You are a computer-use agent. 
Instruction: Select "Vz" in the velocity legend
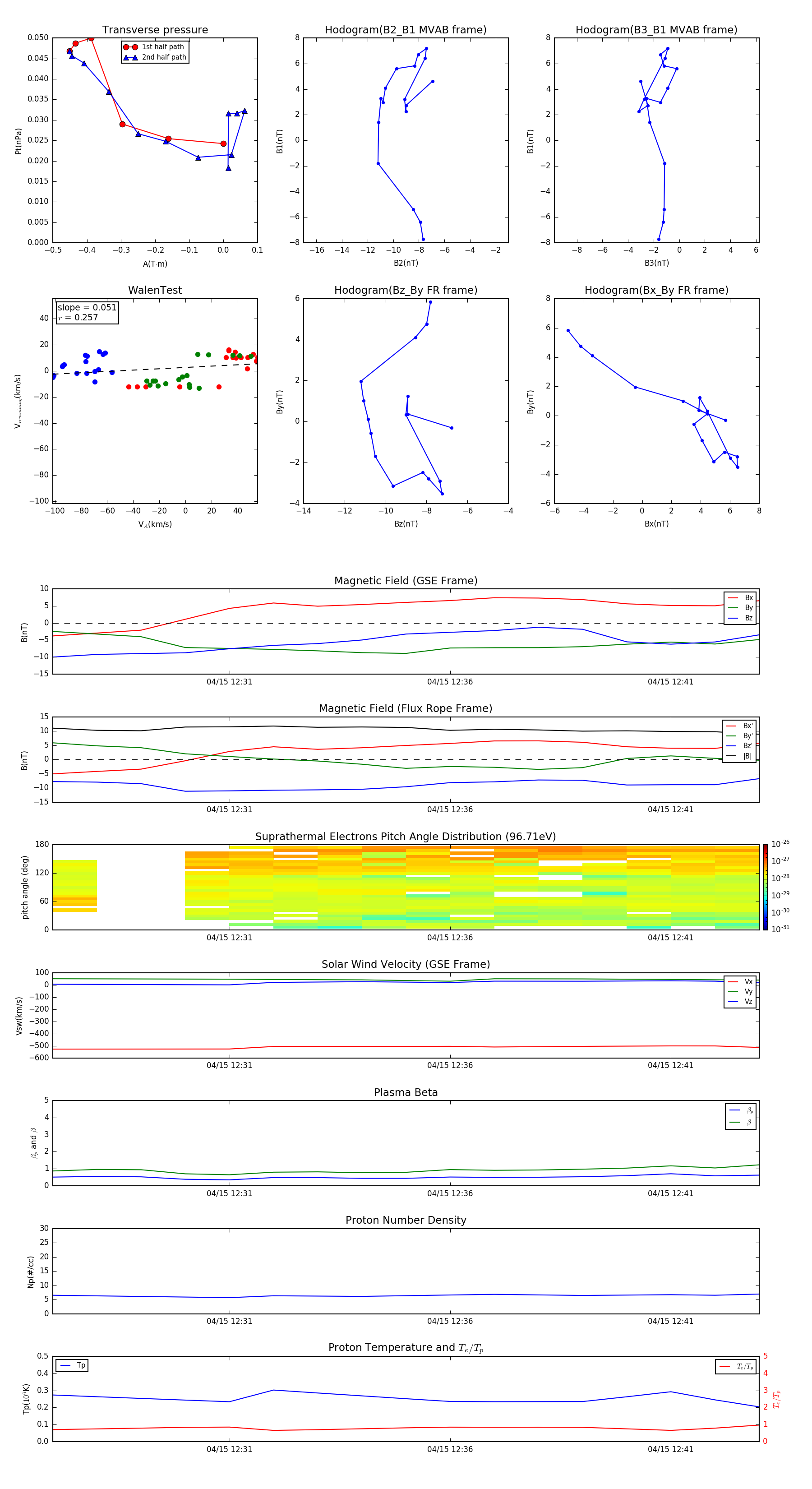[741, 1002]
